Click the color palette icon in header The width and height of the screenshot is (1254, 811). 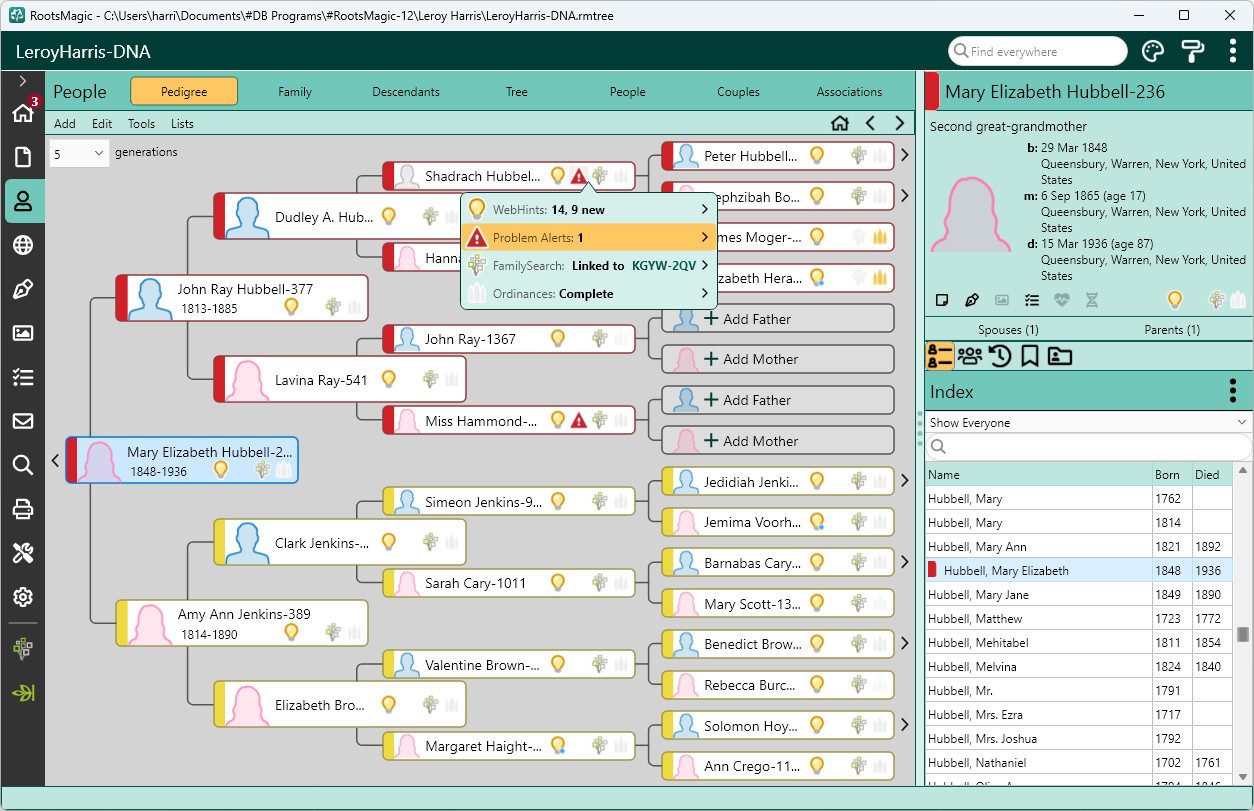(x=1153, y=52)
